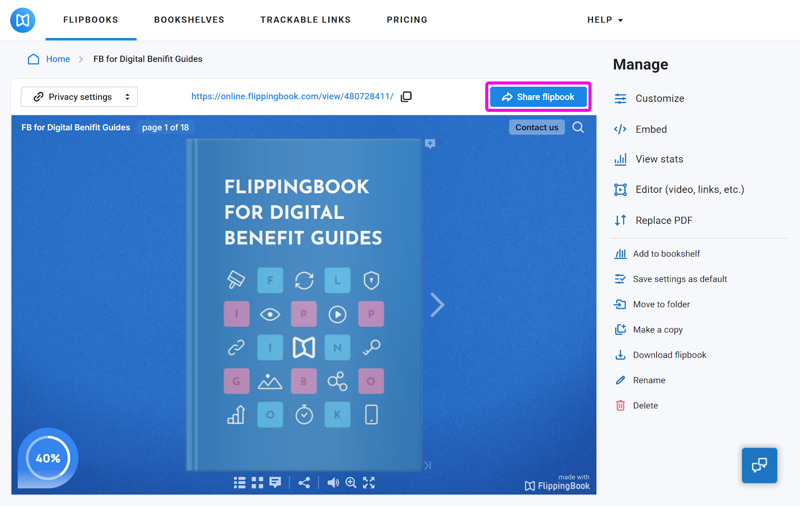This screenshot has width=800, height=506.
Task: Copy the flipbook link with copy icon
Action: coord(406,96)
